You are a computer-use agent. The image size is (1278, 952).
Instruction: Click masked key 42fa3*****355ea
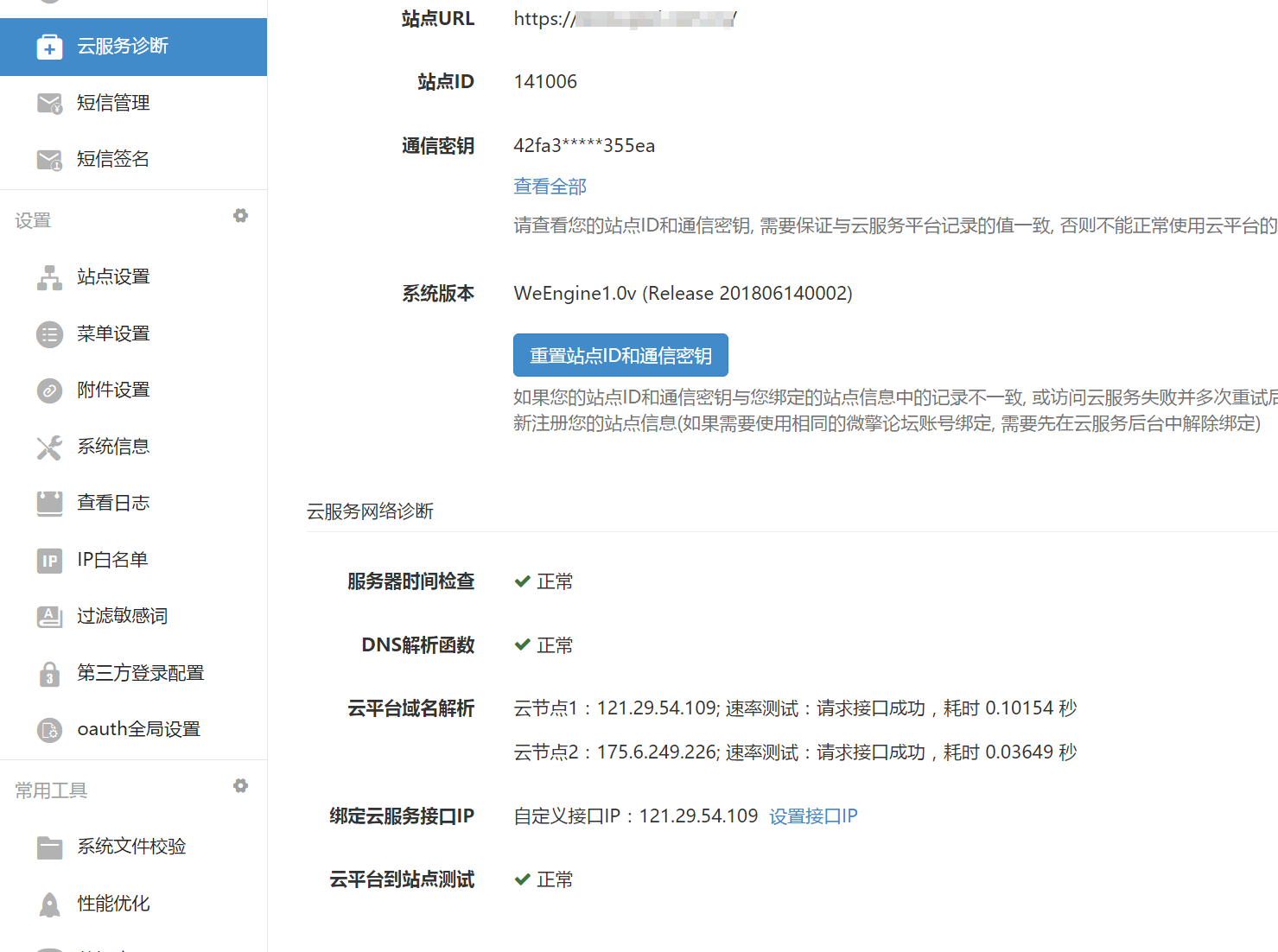tap(584, 146)
